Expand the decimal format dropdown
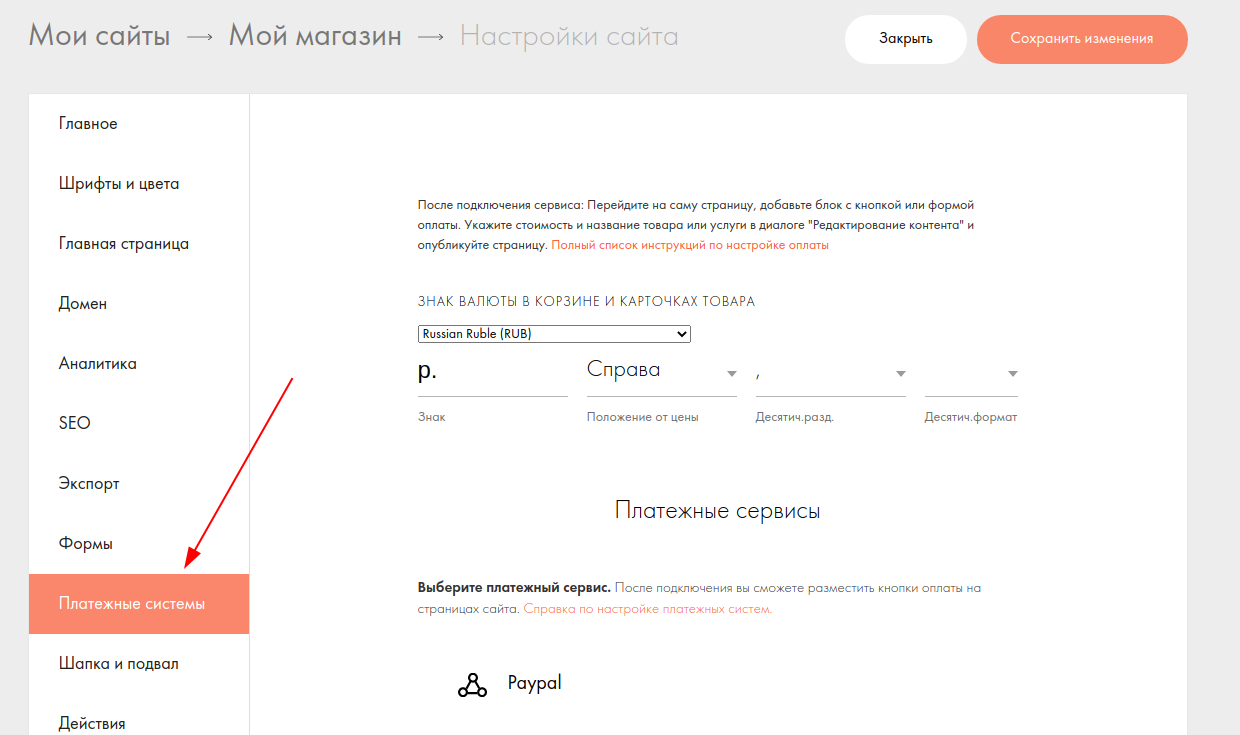This screenshot has height=735, width=1240. pyautogui.click(x=971, y=372)
